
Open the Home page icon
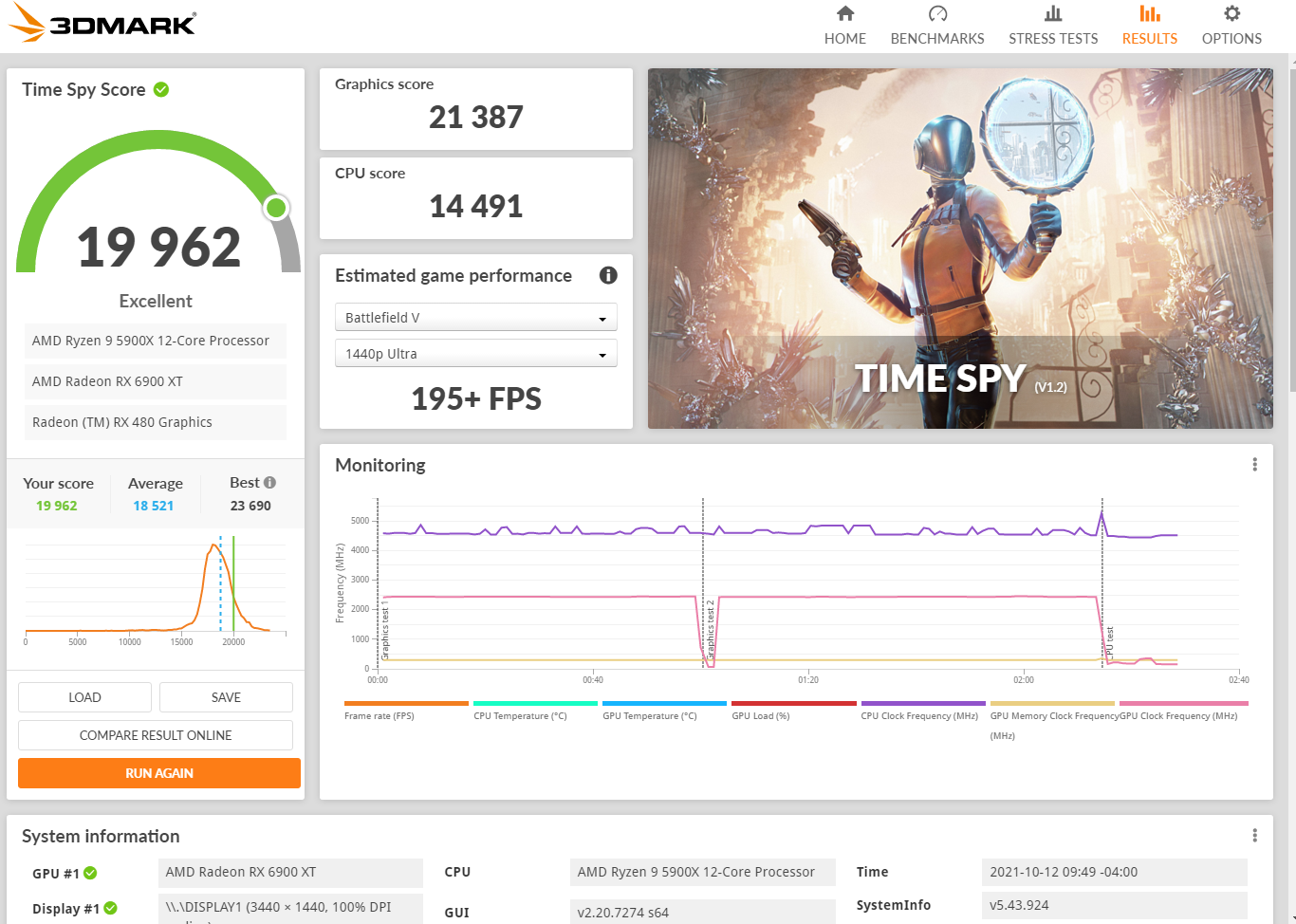[x=844, y=14]
